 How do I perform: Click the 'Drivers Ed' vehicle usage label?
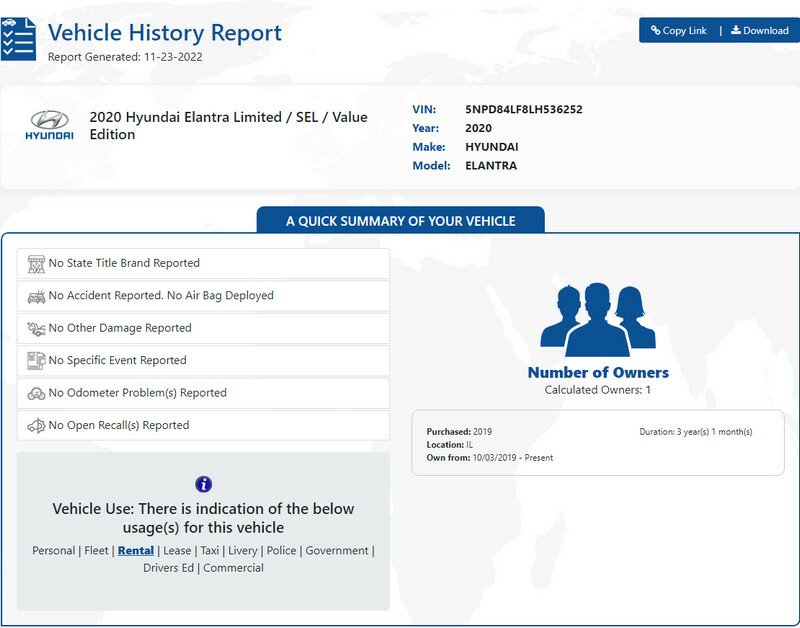[168, 568]
